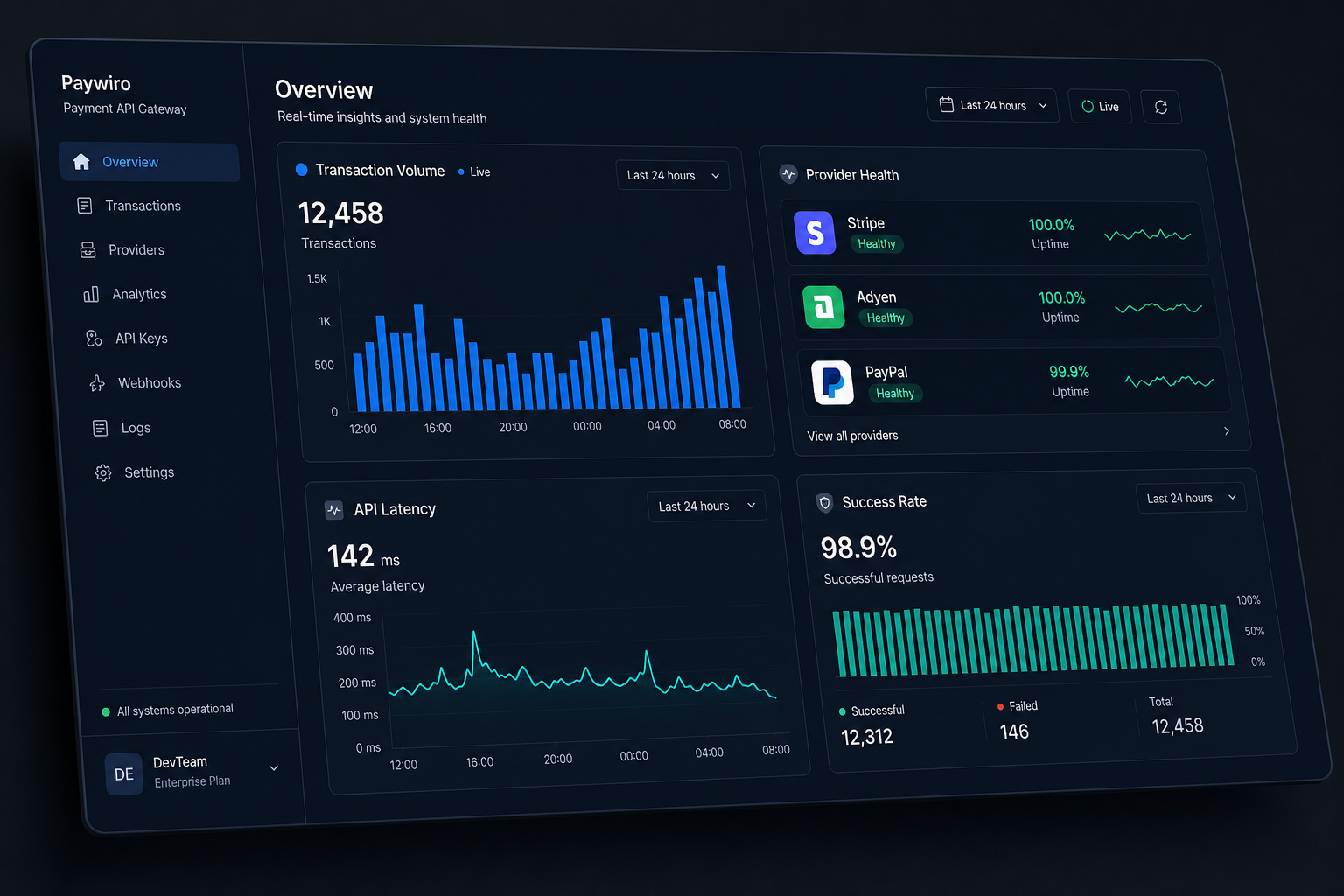1344x896 pixels.
Task: Click the Adyen Healthy badge
Action: pos(885,318)
